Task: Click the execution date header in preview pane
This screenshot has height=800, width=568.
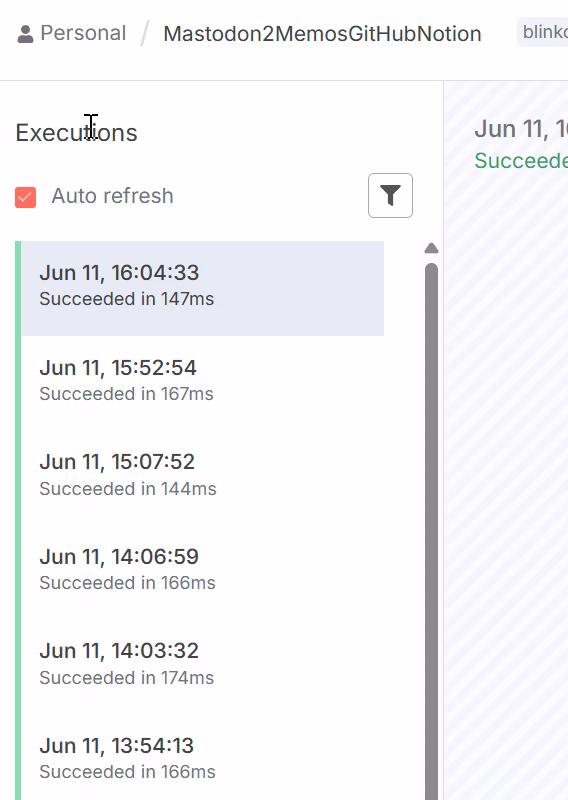Action: point(521,129)
